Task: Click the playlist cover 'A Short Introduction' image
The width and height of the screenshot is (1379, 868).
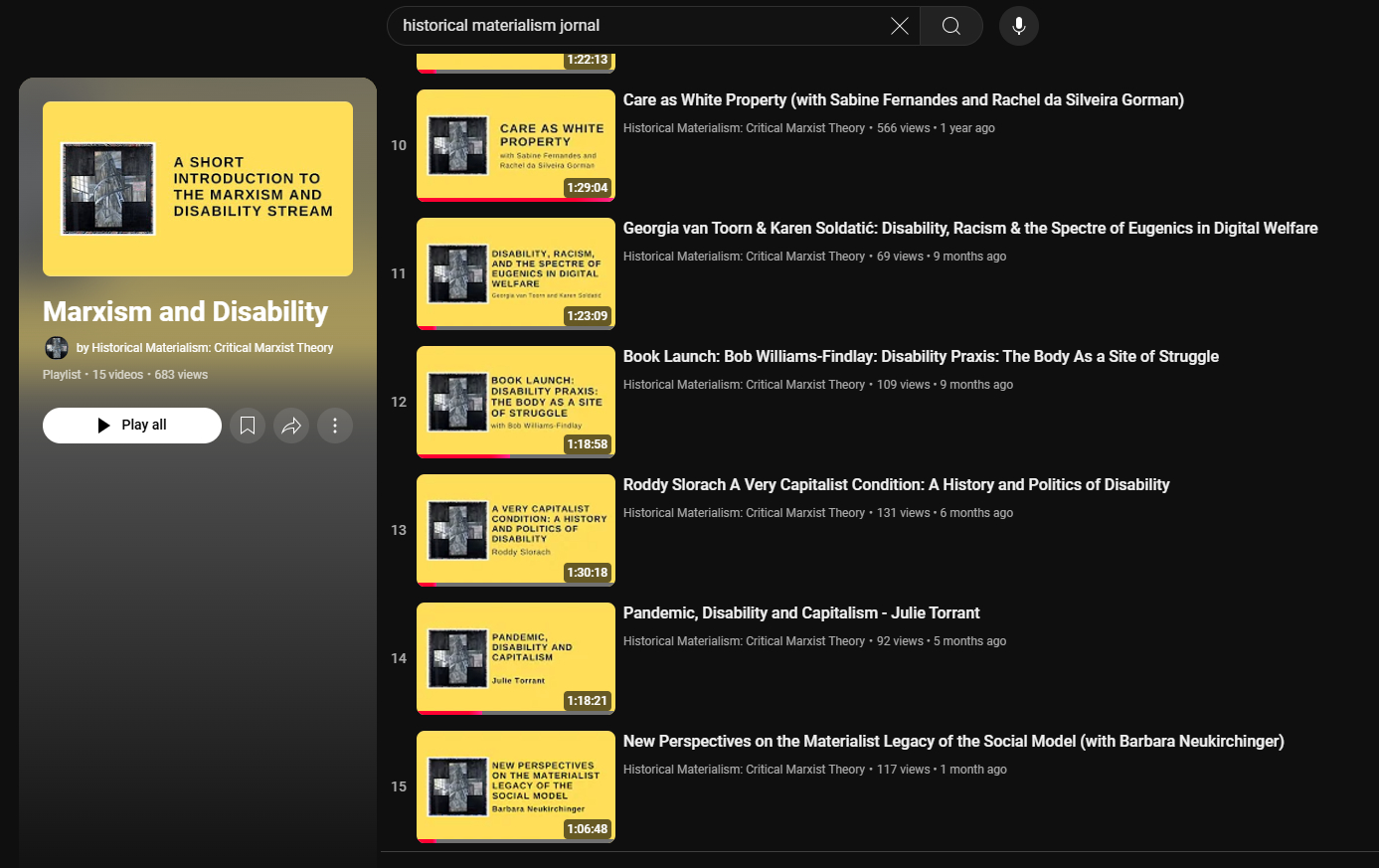Action: point(198,189)
